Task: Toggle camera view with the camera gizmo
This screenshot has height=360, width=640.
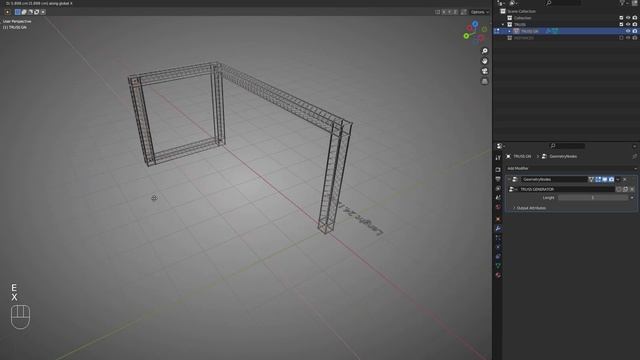Action: pyautogui.click(x=484, y=71)
